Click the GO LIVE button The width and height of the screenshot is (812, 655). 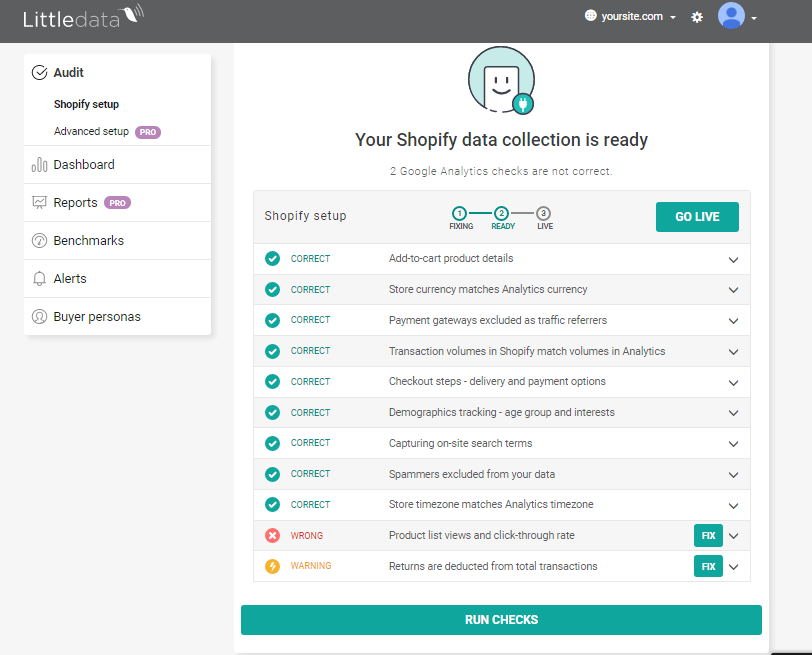click(x=697, y=217)
